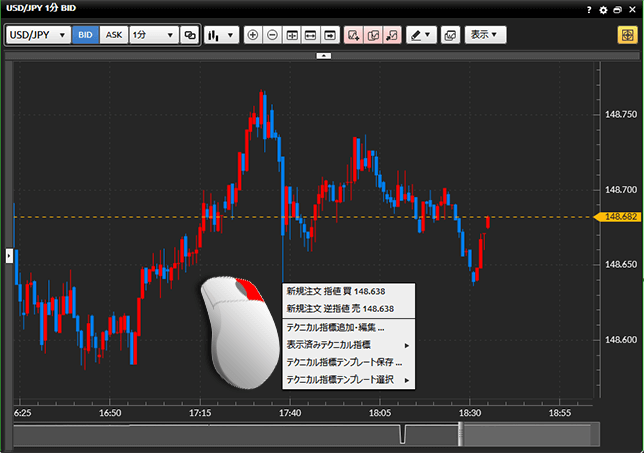Click the fit-width horizontal arrows icon

pos(310,35)
